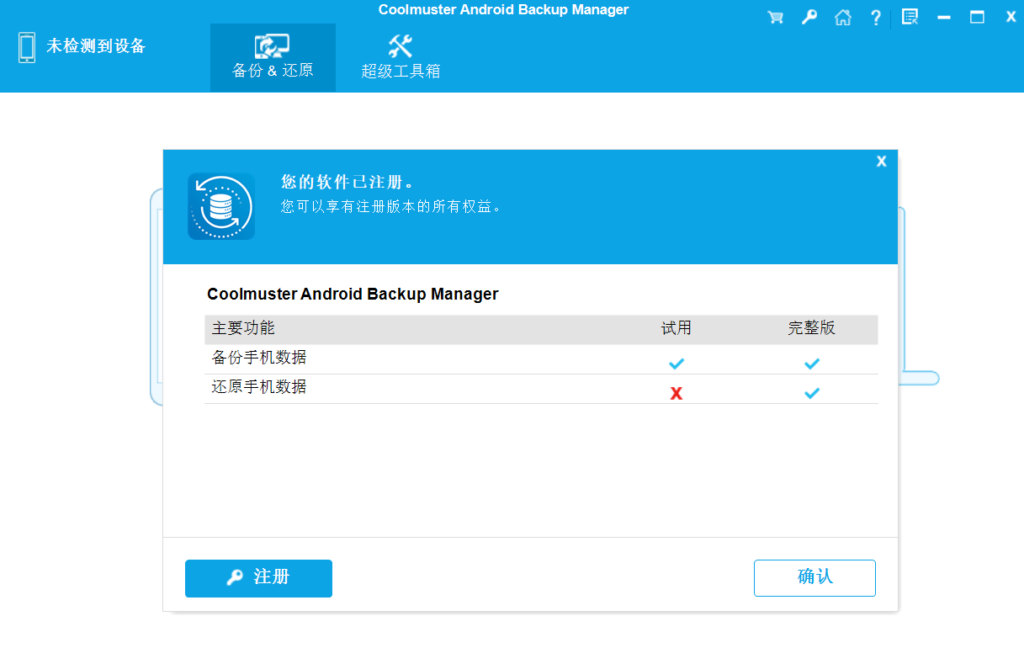1024x648 pixels.
Task: Close the Coolmuster application window
Action: coord(1011,18)
